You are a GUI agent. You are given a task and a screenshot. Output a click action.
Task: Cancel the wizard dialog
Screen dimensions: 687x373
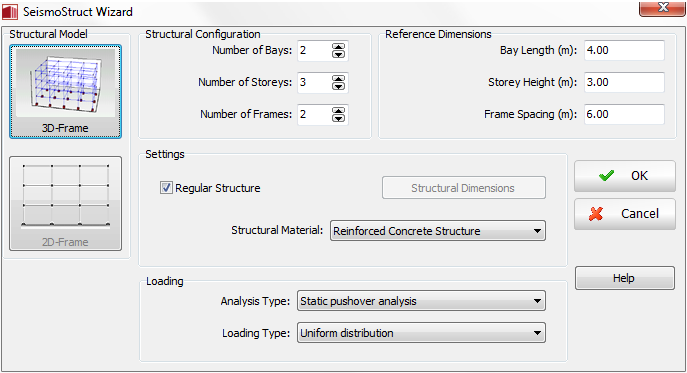pyautogui.click(x=625, y=214)
